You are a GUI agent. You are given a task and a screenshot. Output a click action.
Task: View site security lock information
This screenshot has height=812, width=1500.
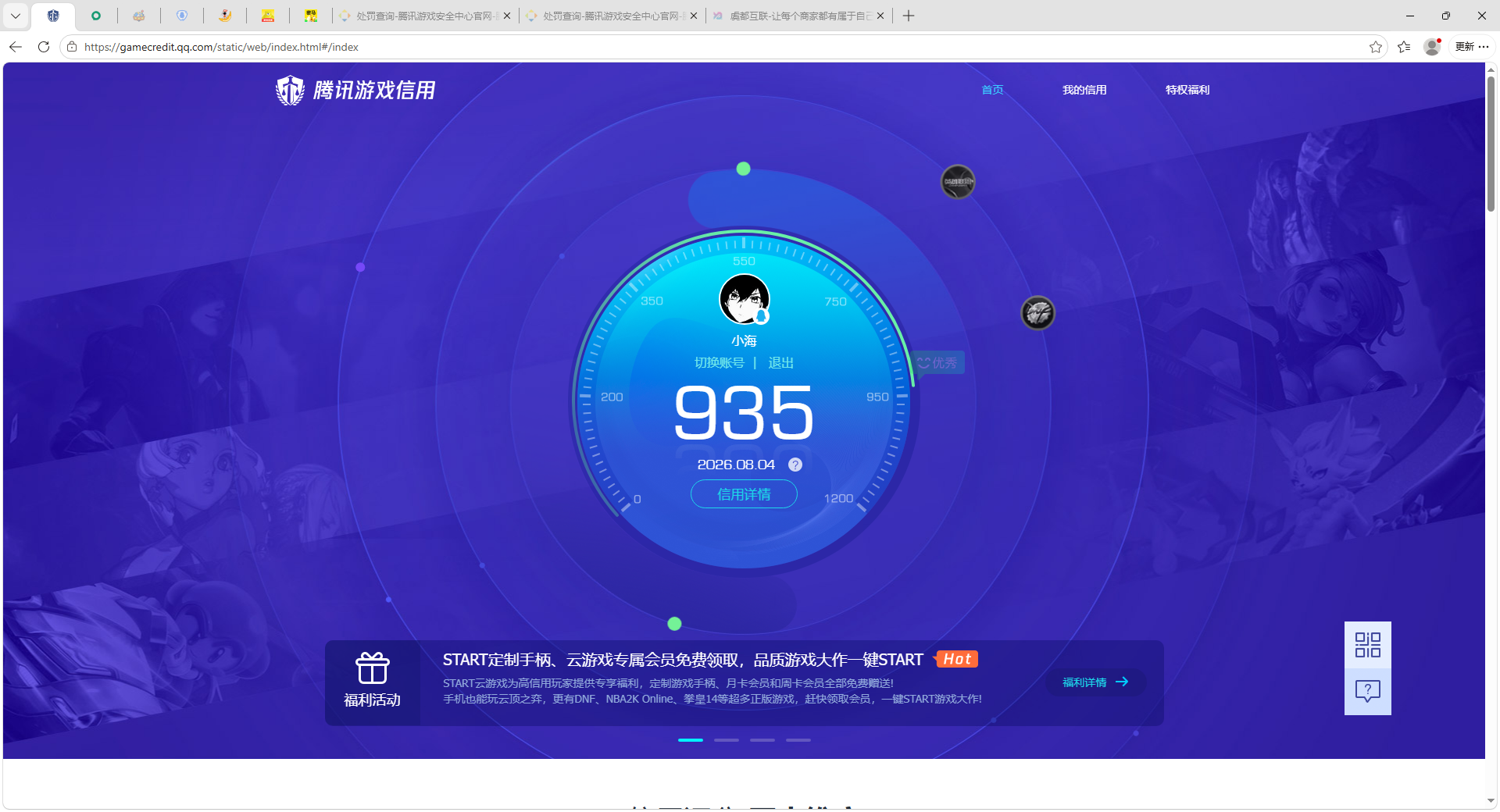[x=72, y=47]
